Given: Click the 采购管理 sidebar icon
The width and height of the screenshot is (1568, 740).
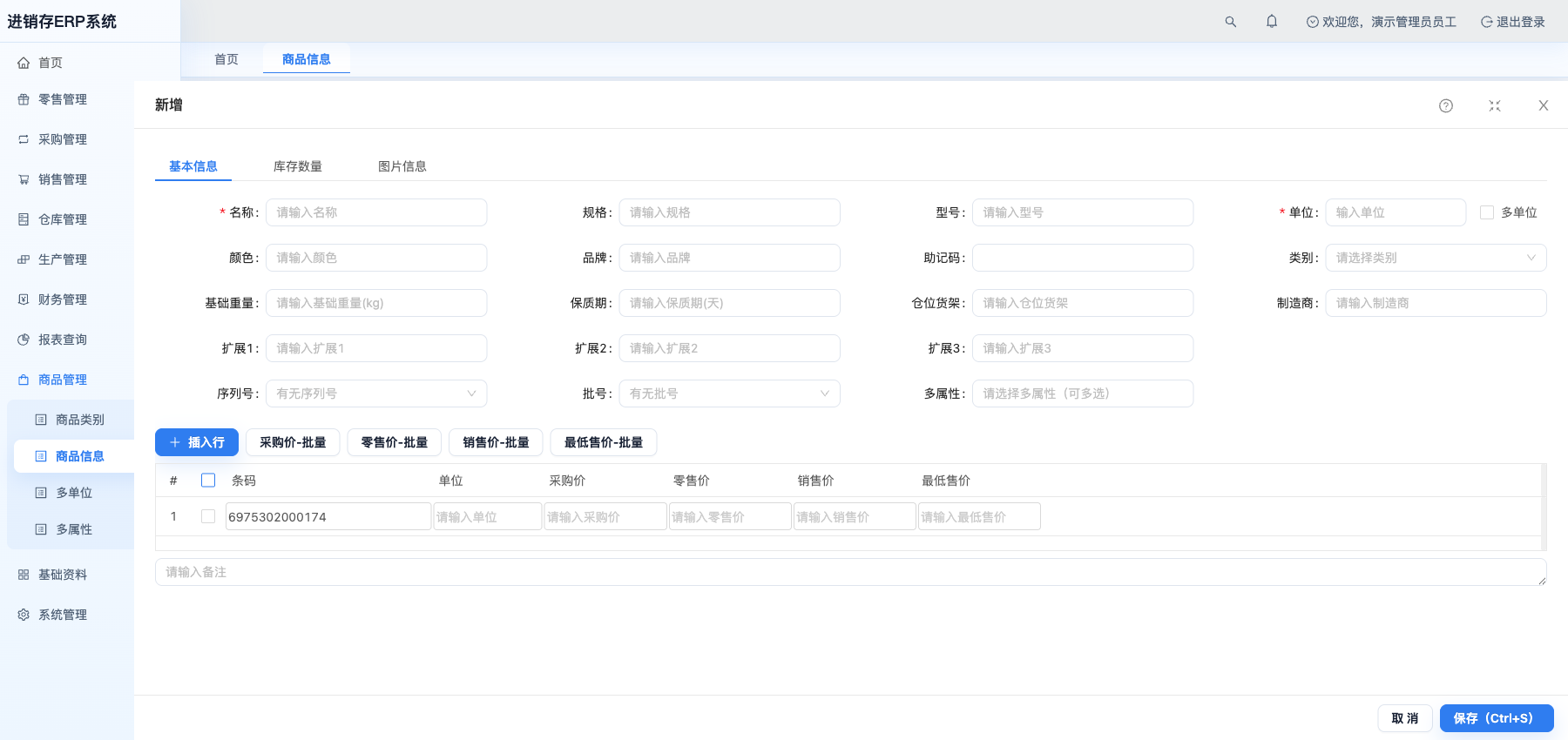Looking at the screenshot, I should (24, 139).
